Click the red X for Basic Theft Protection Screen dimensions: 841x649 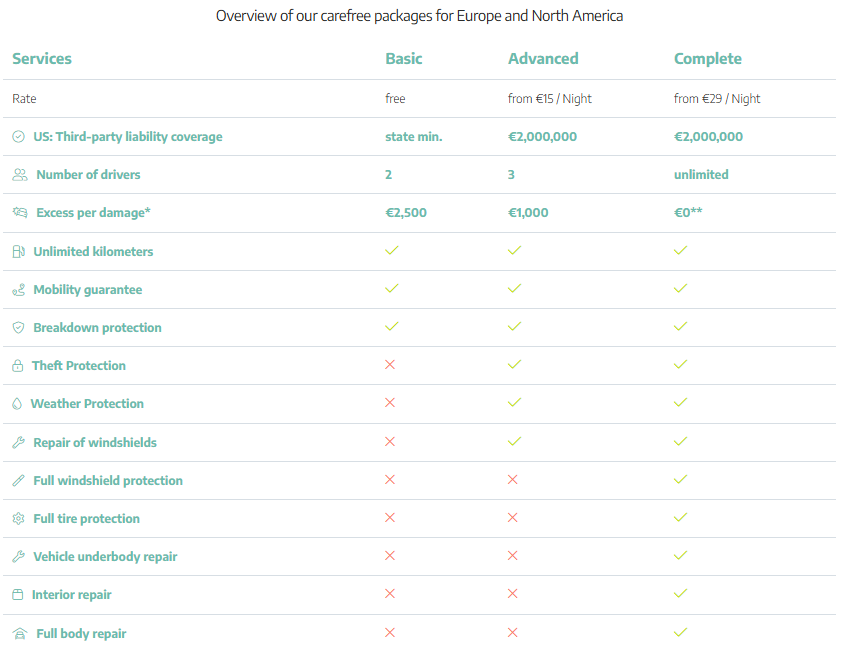[390, 365]
